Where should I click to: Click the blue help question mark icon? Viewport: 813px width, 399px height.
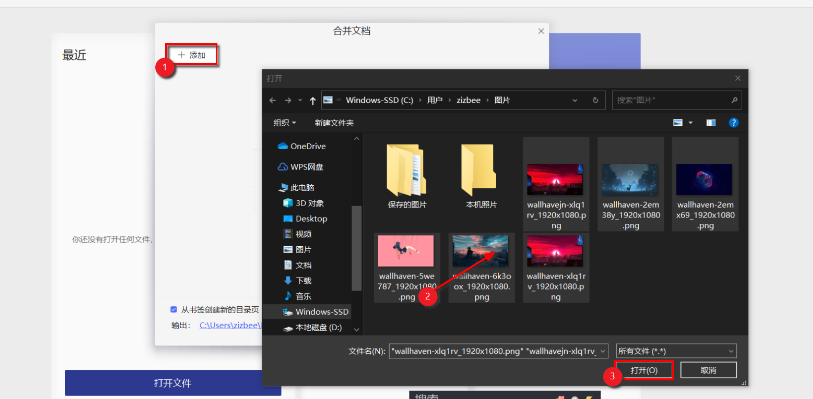coord(733,123)
